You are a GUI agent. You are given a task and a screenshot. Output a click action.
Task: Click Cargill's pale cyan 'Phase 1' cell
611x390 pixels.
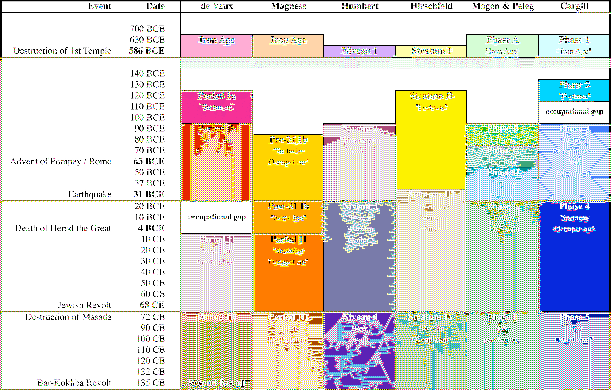pos(574,46)
